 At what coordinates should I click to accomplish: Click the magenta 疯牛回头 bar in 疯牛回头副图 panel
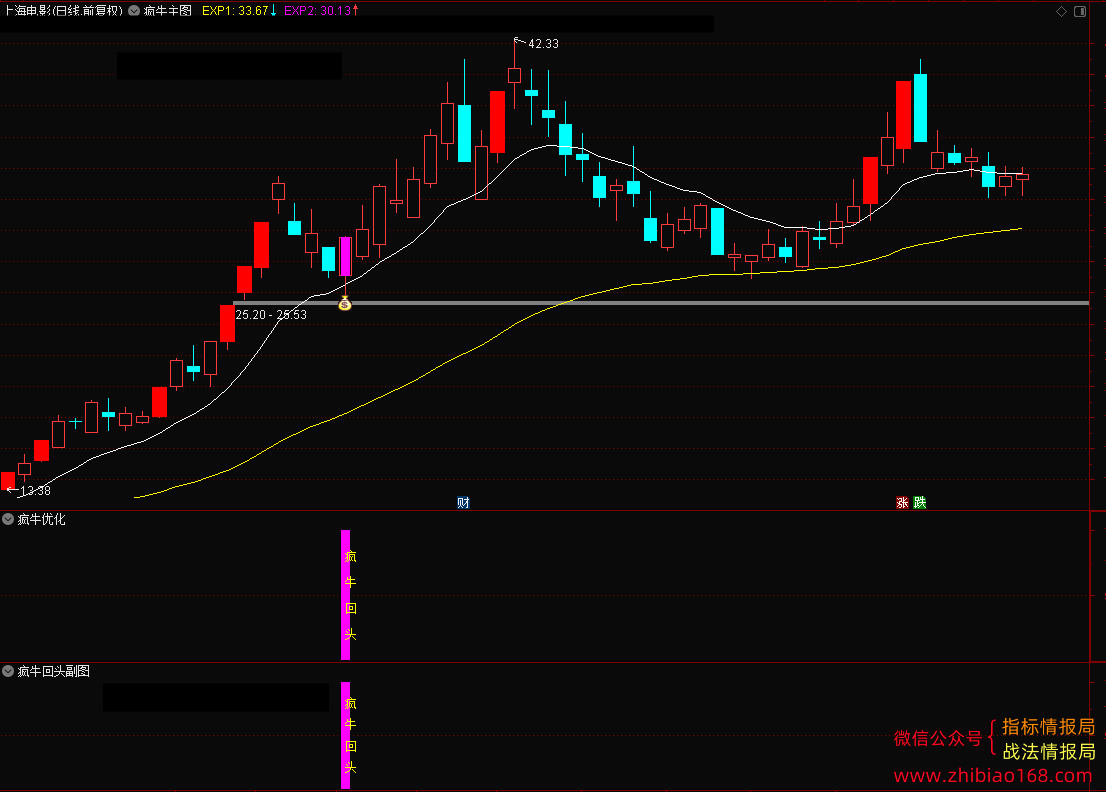(x=346, y=735)
